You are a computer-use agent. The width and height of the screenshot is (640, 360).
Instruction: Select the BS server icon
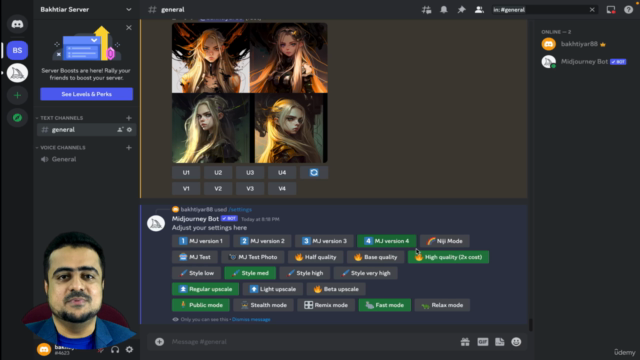pyautogui.click(x=17, y=50)
